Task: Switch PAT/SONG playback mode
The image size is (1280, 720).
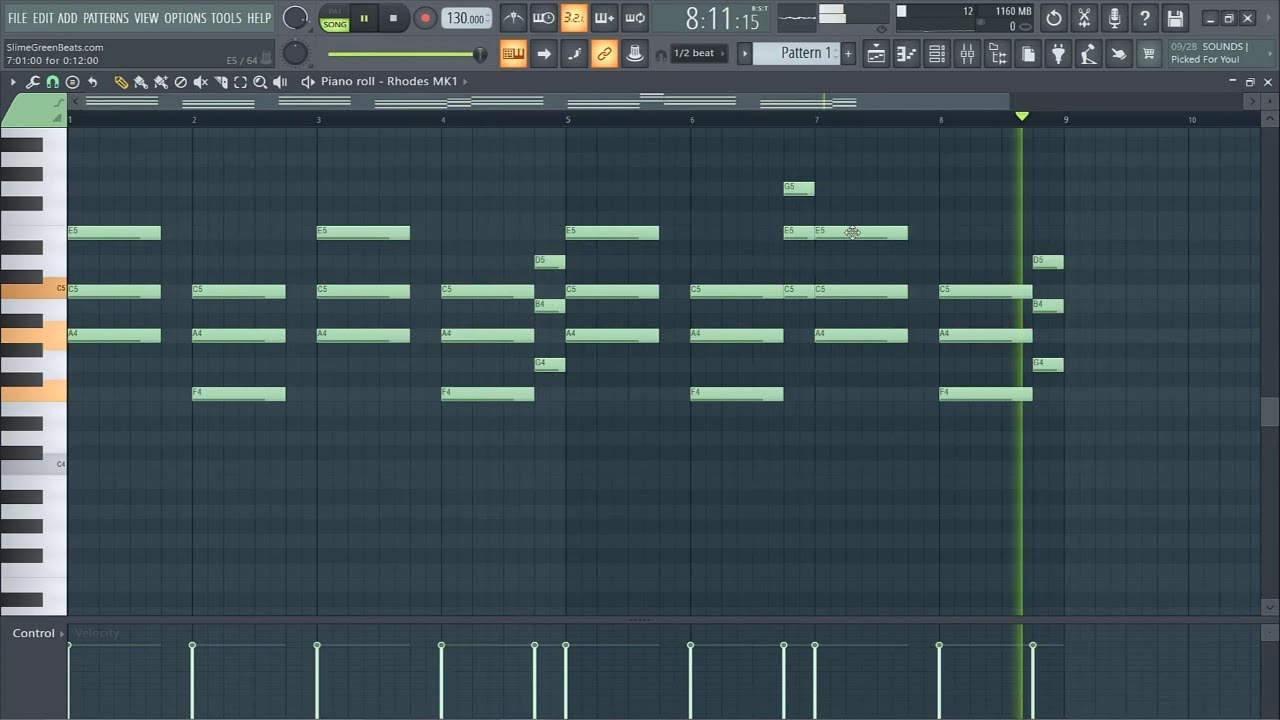Action: tap(335, 18)
